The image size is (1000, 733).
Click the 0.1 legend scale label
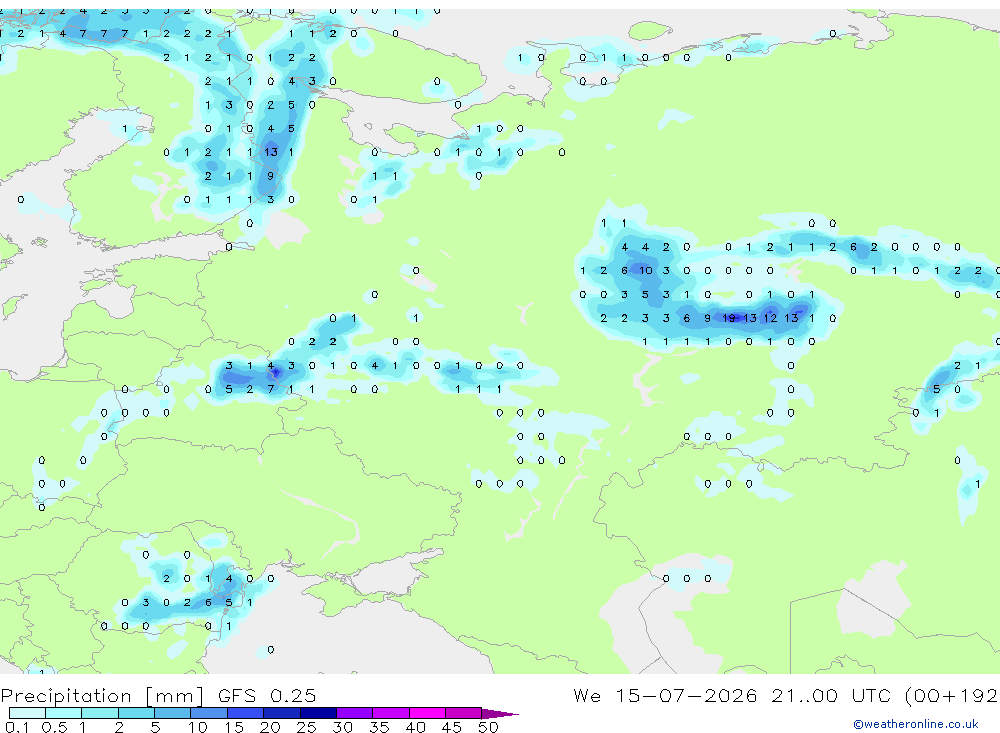[x=17, y=727]
